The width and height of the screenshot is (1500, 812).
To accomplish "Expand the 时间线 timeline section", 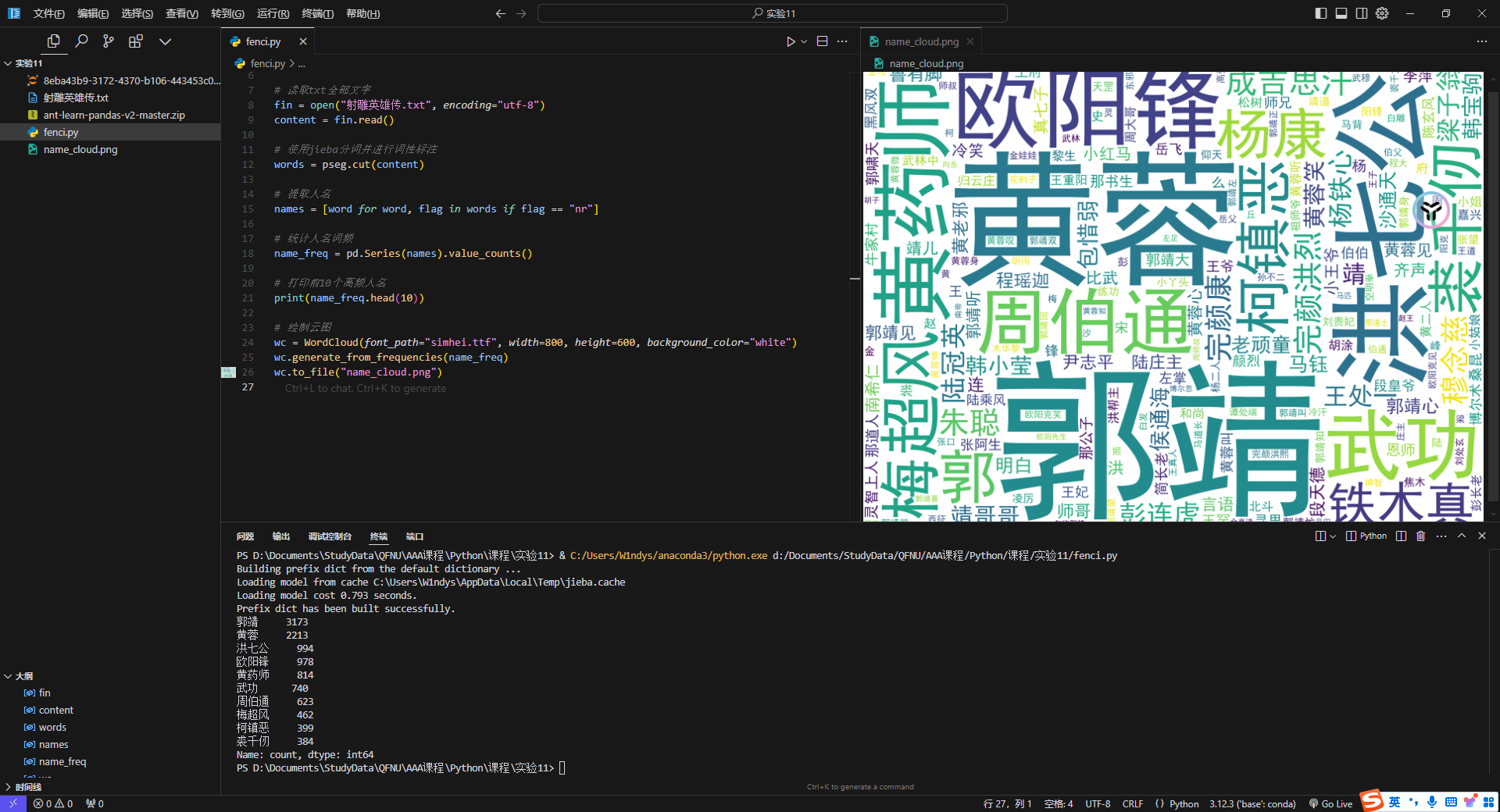I will 110,787.
